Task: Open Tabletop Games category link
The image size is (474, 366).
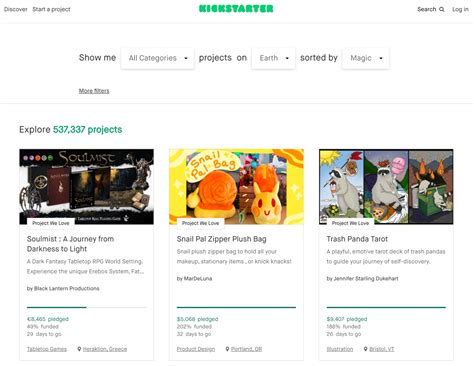Action: pos(47,349)
